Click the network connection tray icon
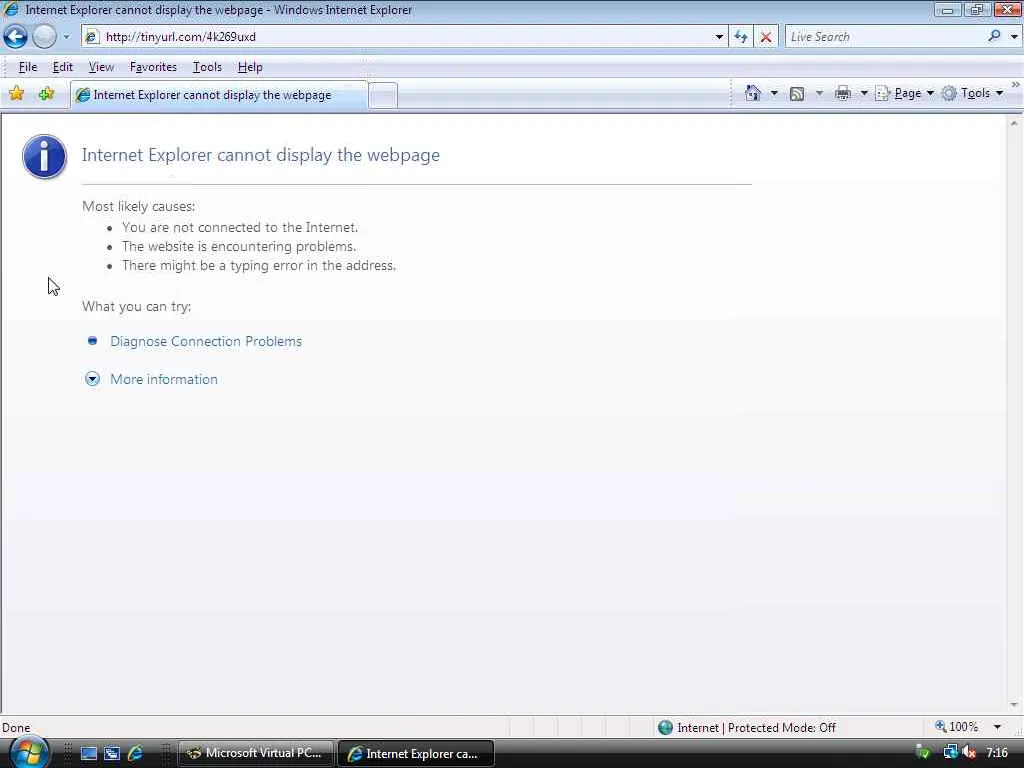 [x=950, y=753]
